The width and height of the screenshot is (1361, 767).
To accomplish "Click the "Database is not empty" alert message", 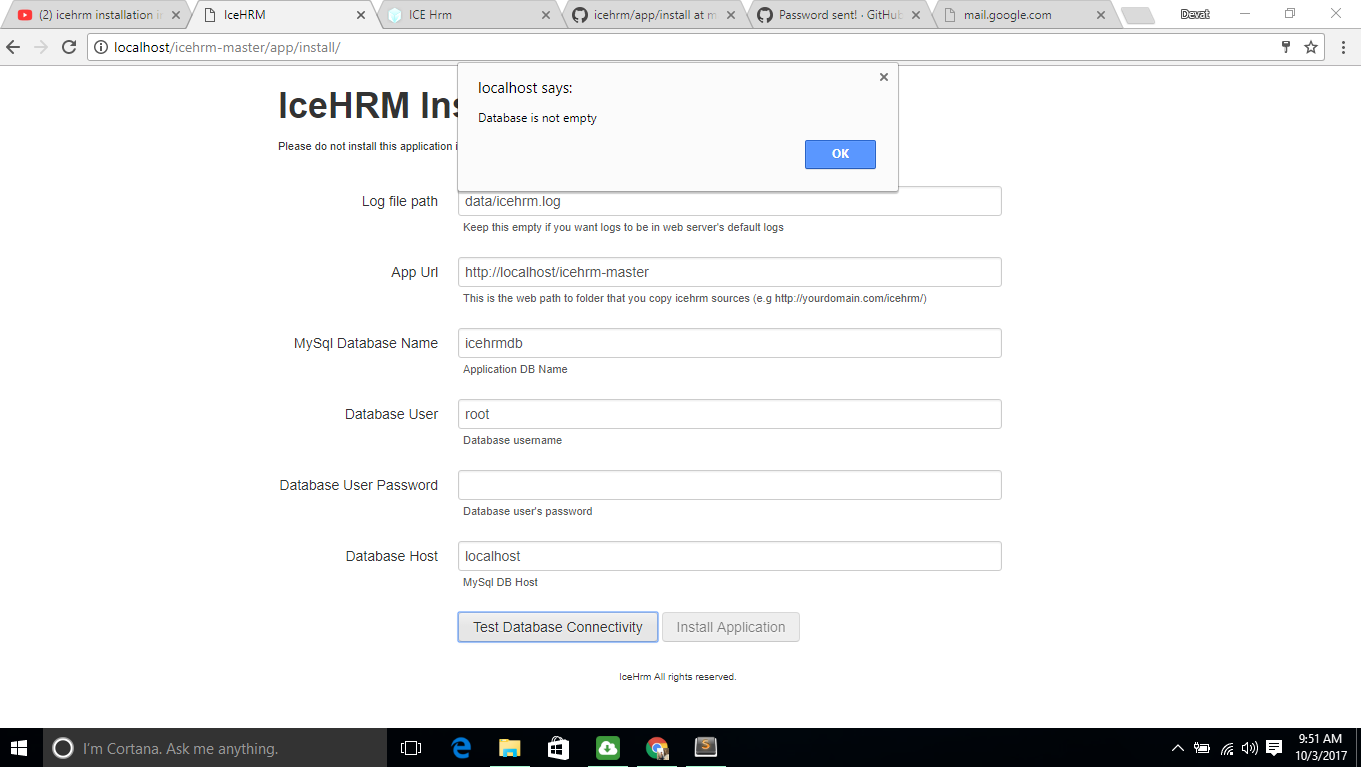I will pyautogui.click(x=537, y=118).
